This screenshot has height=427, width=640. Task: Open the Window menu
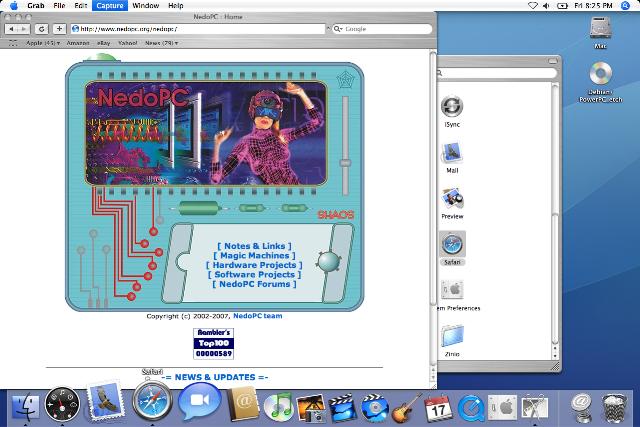click(146, 6)
